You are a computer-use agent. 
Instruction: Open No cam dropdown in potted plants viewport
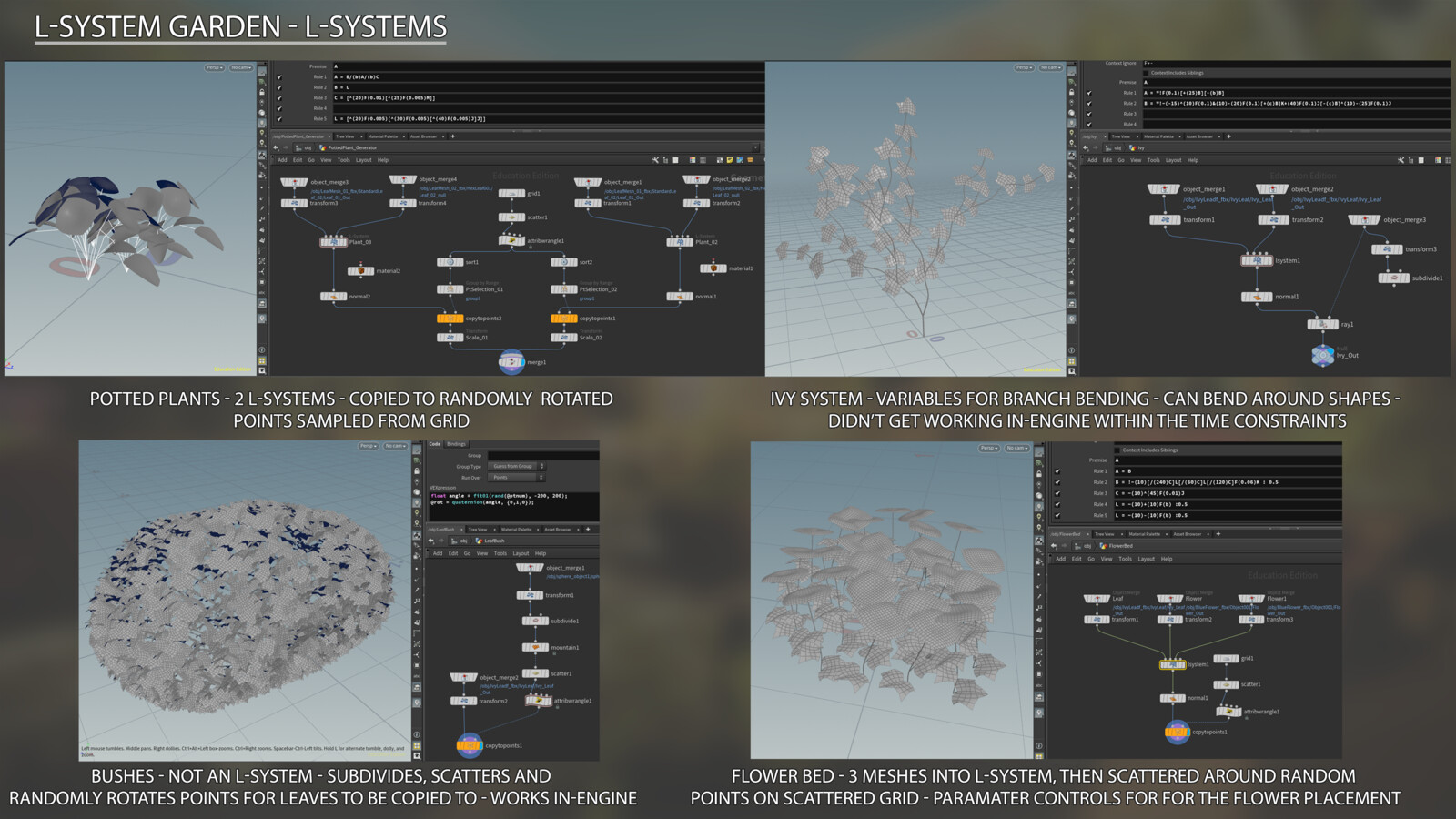coord(240,67)
